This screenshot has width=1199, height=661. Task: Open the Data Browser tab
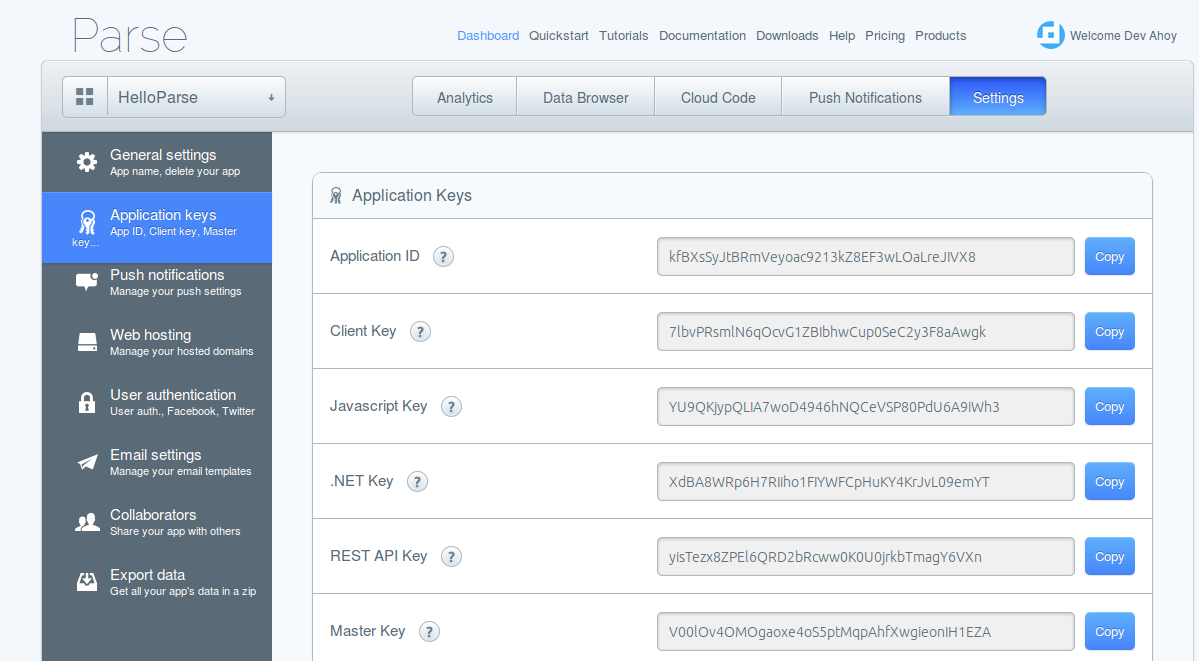[x=586, y=97]
